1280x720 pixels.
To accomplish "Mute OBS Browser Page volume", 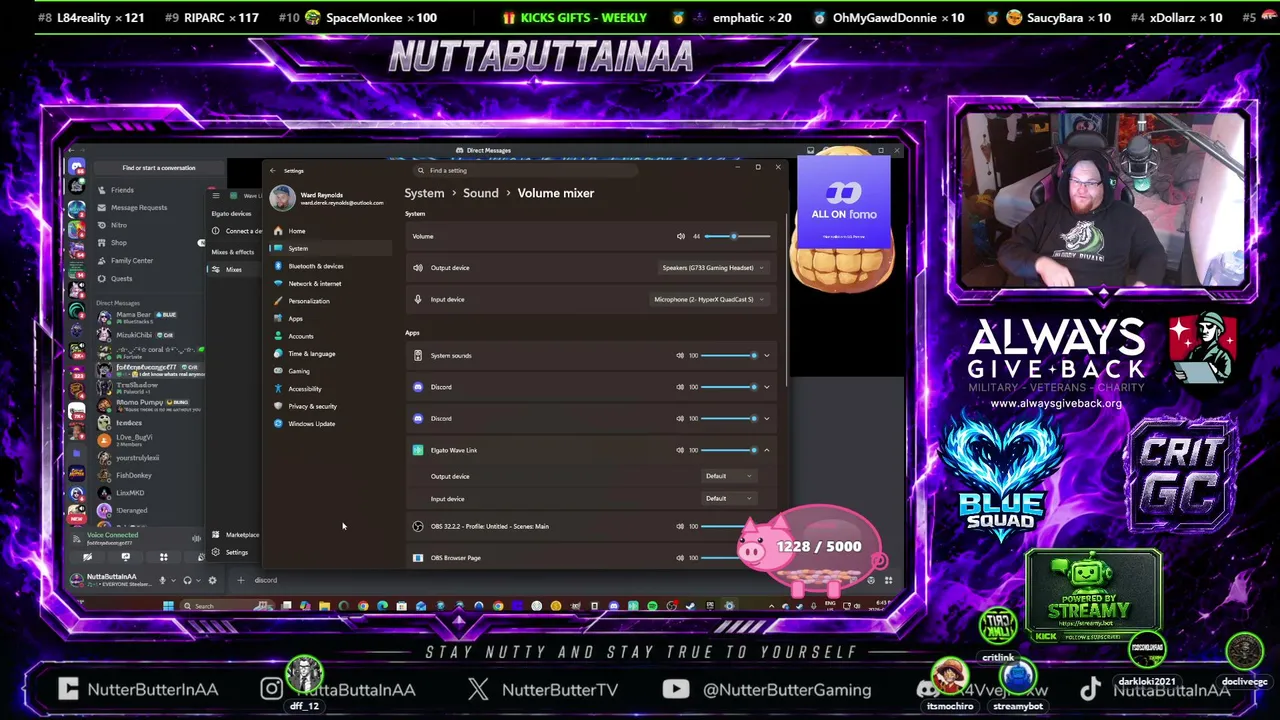I will (680, 558).
